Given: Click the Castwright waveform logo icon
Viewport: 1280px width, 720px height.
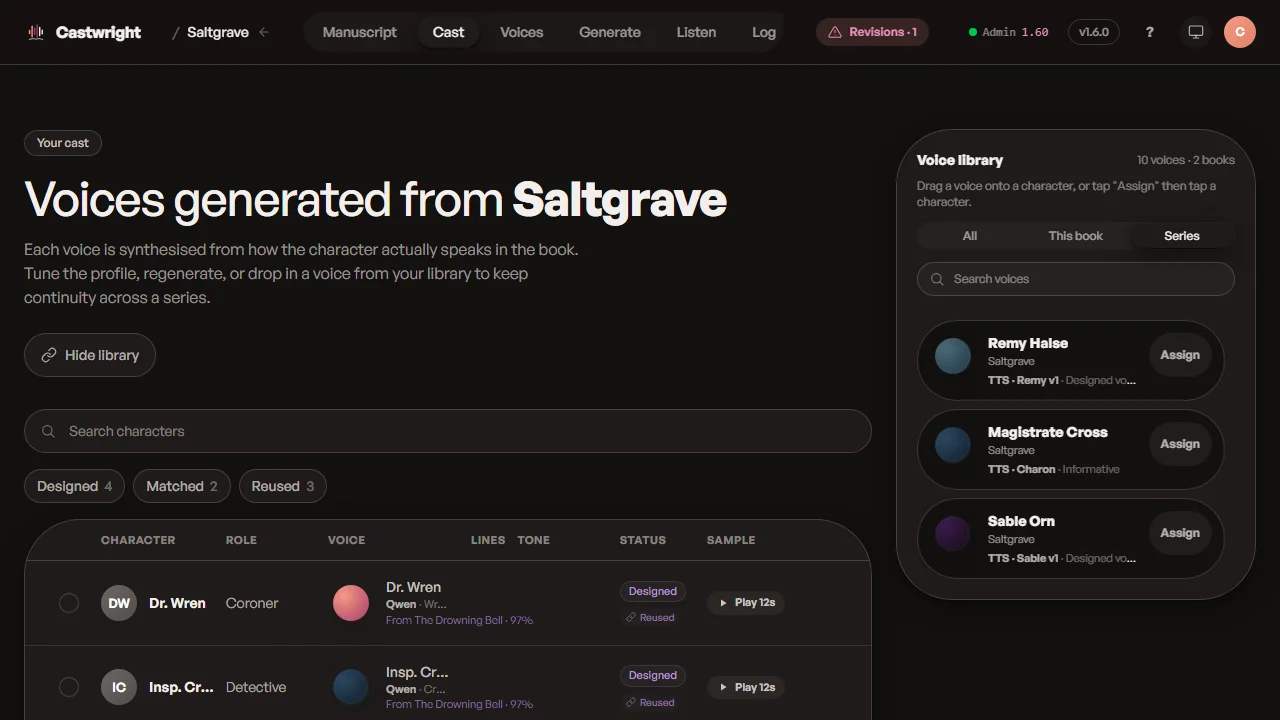Looking at the screenshot, I should pyautogui.click(x=36, y=32).
